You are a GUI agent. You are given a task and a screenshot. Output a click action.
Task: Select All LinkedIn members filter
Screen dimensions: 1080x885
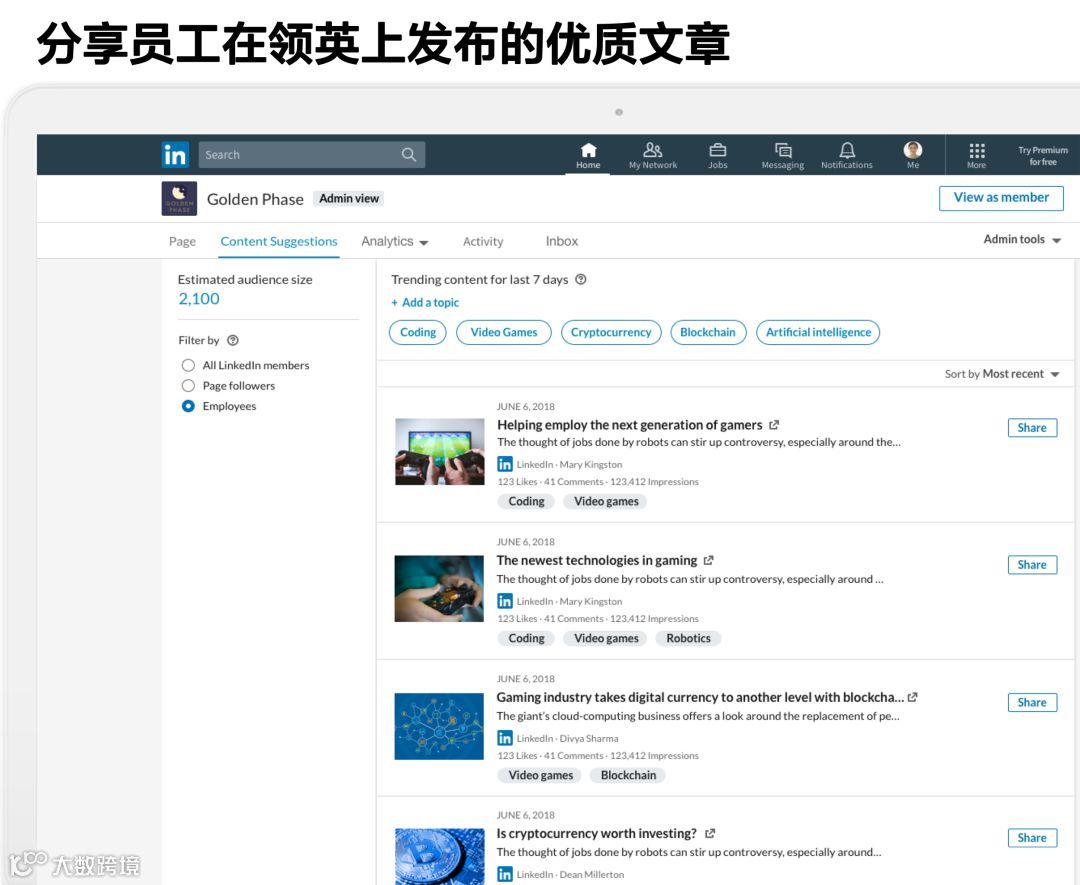[188, 365]
